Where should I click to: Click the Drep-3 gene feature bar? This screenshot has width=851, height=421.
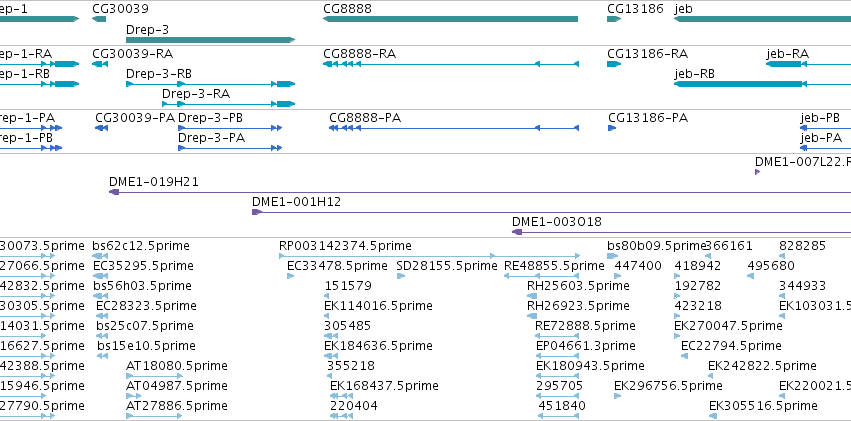(x=211, y=40)
